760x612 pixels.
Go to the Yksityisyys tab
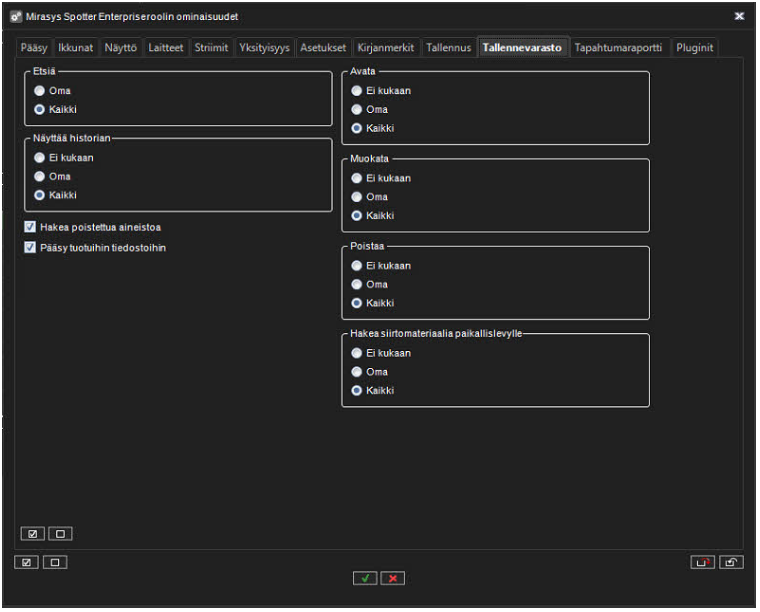tap(264, 48)
